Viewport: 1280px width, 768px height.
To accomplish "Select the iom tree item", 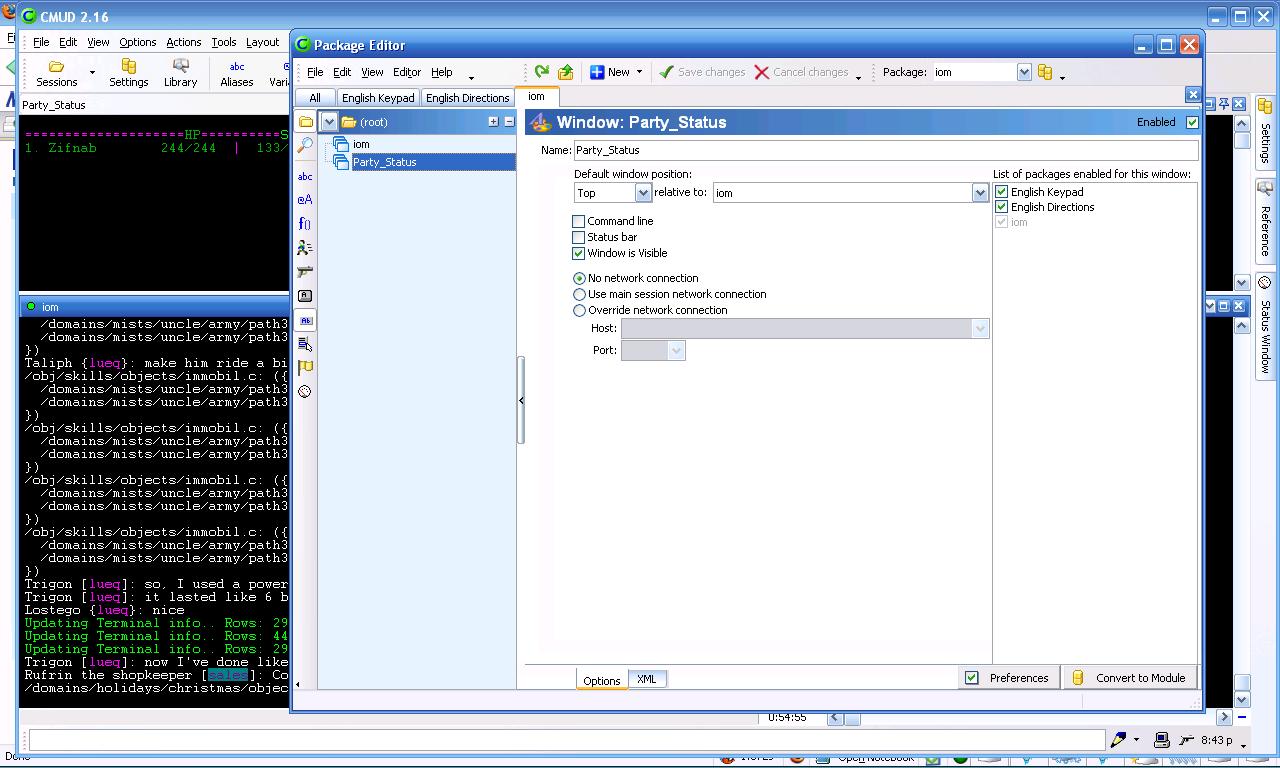I will (x=361, y=144).
